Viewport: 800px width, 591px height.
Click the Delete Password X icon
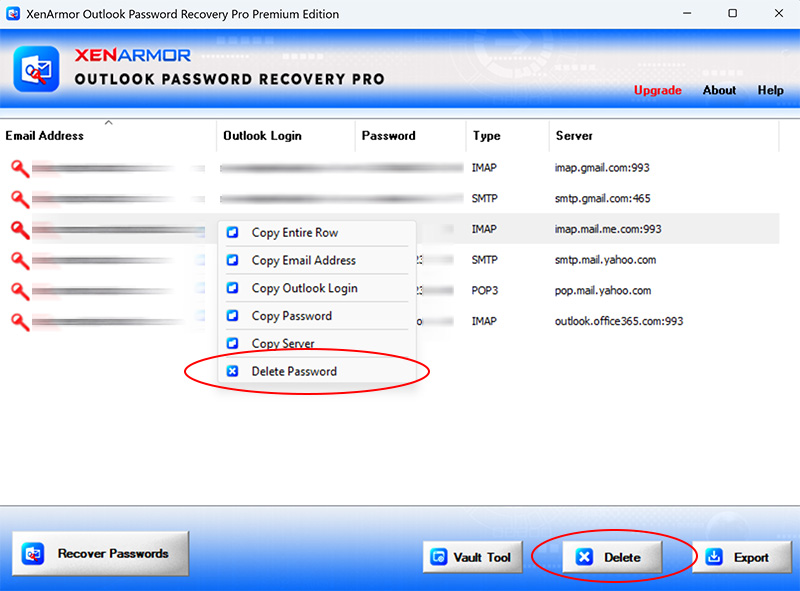(232, 371)
